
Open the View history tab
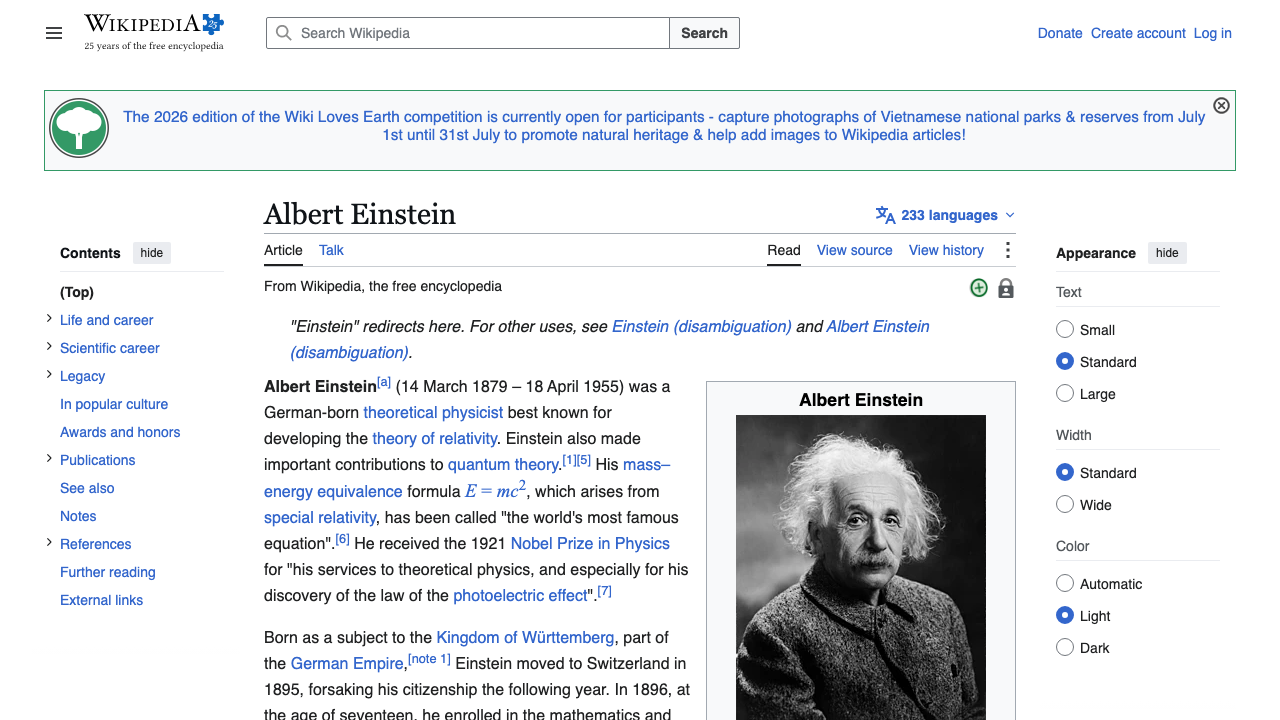click(946, 250)
